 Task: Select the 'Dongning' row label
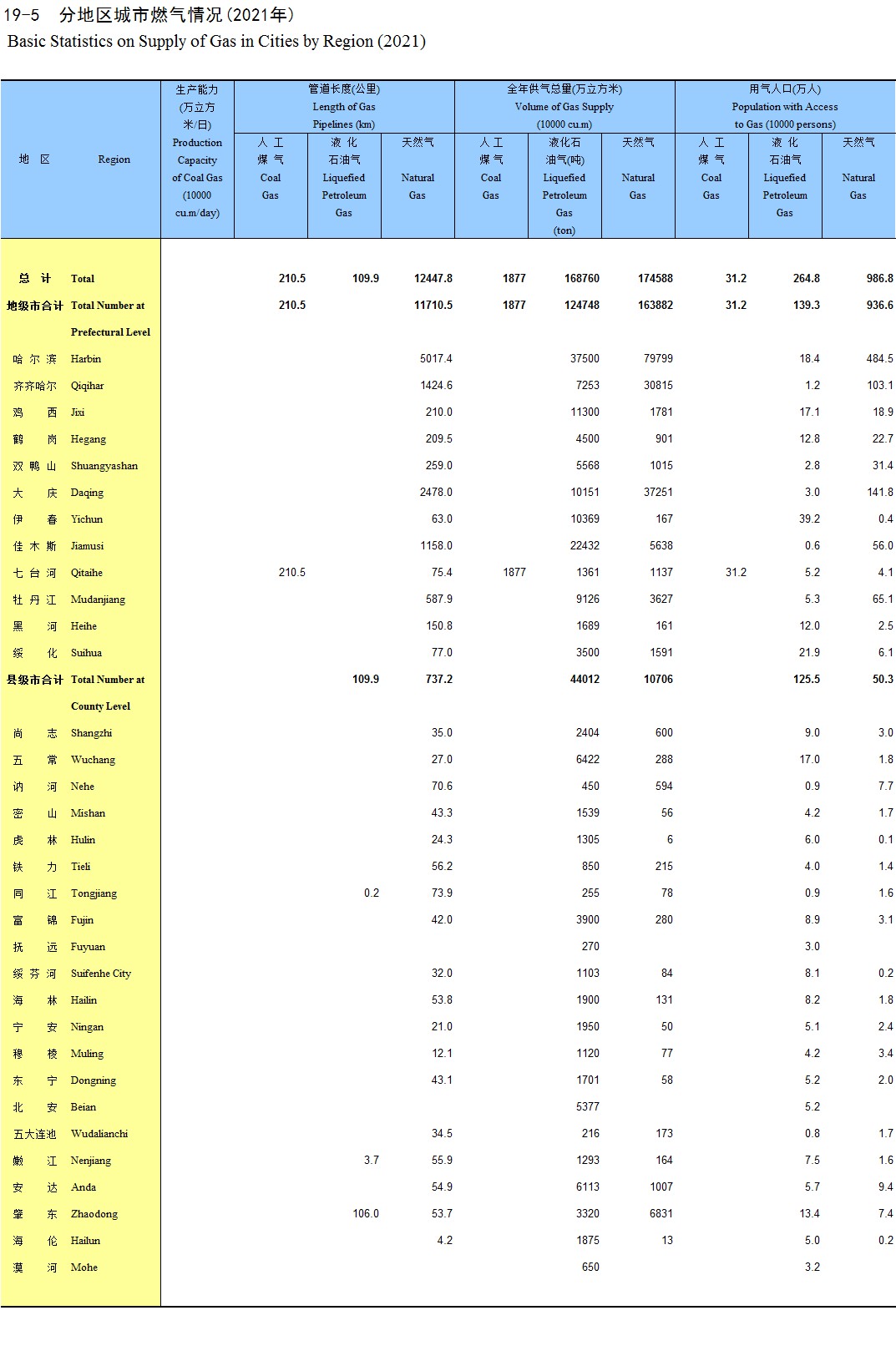(94, 1080)
